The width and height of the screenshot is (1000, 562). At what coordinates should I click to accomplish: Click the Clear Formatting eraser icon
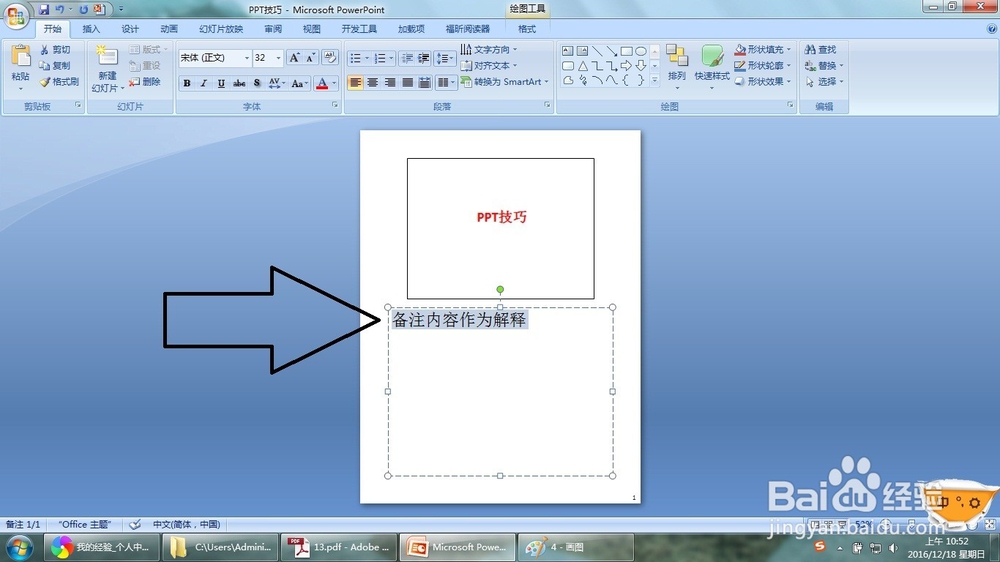coord(330,57)
